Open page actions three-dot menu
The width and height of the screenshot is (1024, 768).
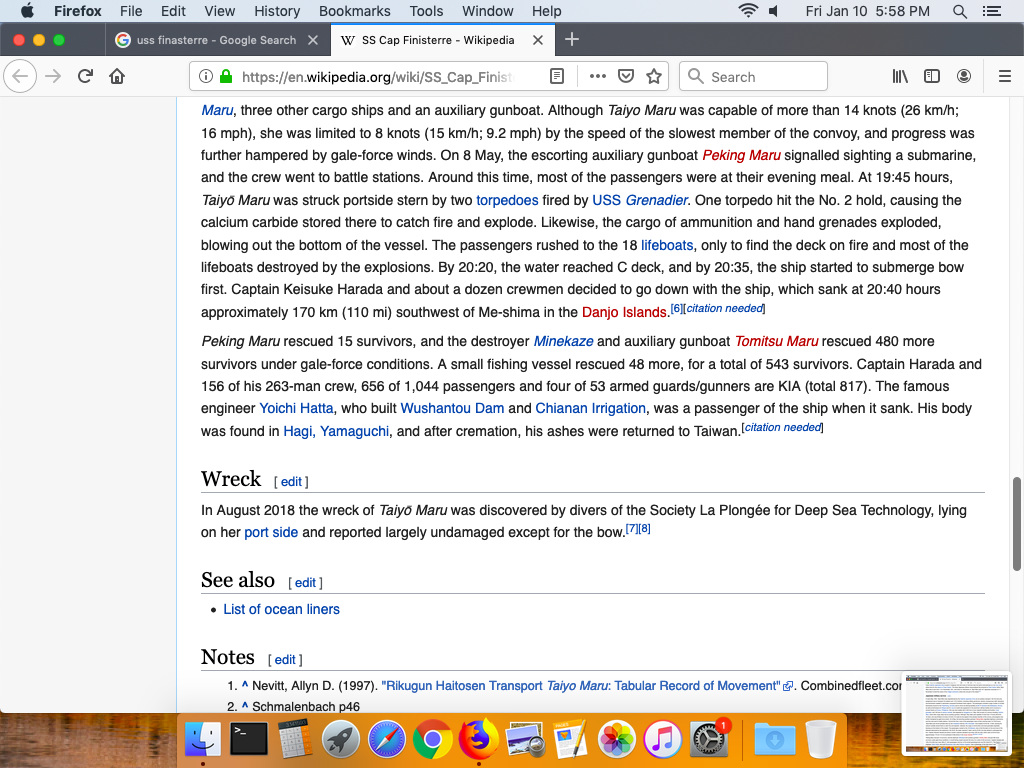598,77
